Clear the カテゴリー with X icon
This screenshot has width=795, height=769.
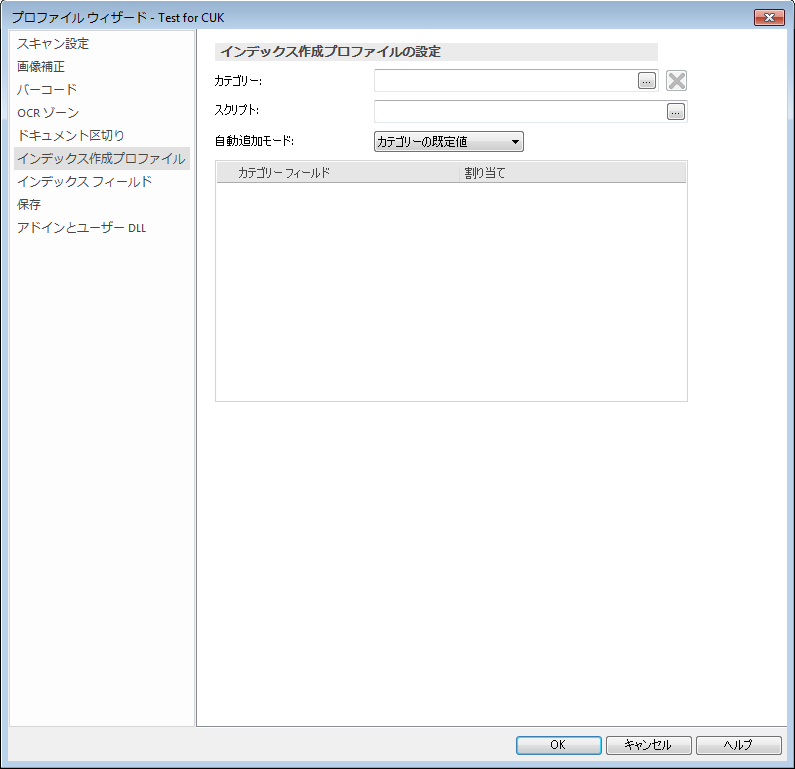pos(676,81)
